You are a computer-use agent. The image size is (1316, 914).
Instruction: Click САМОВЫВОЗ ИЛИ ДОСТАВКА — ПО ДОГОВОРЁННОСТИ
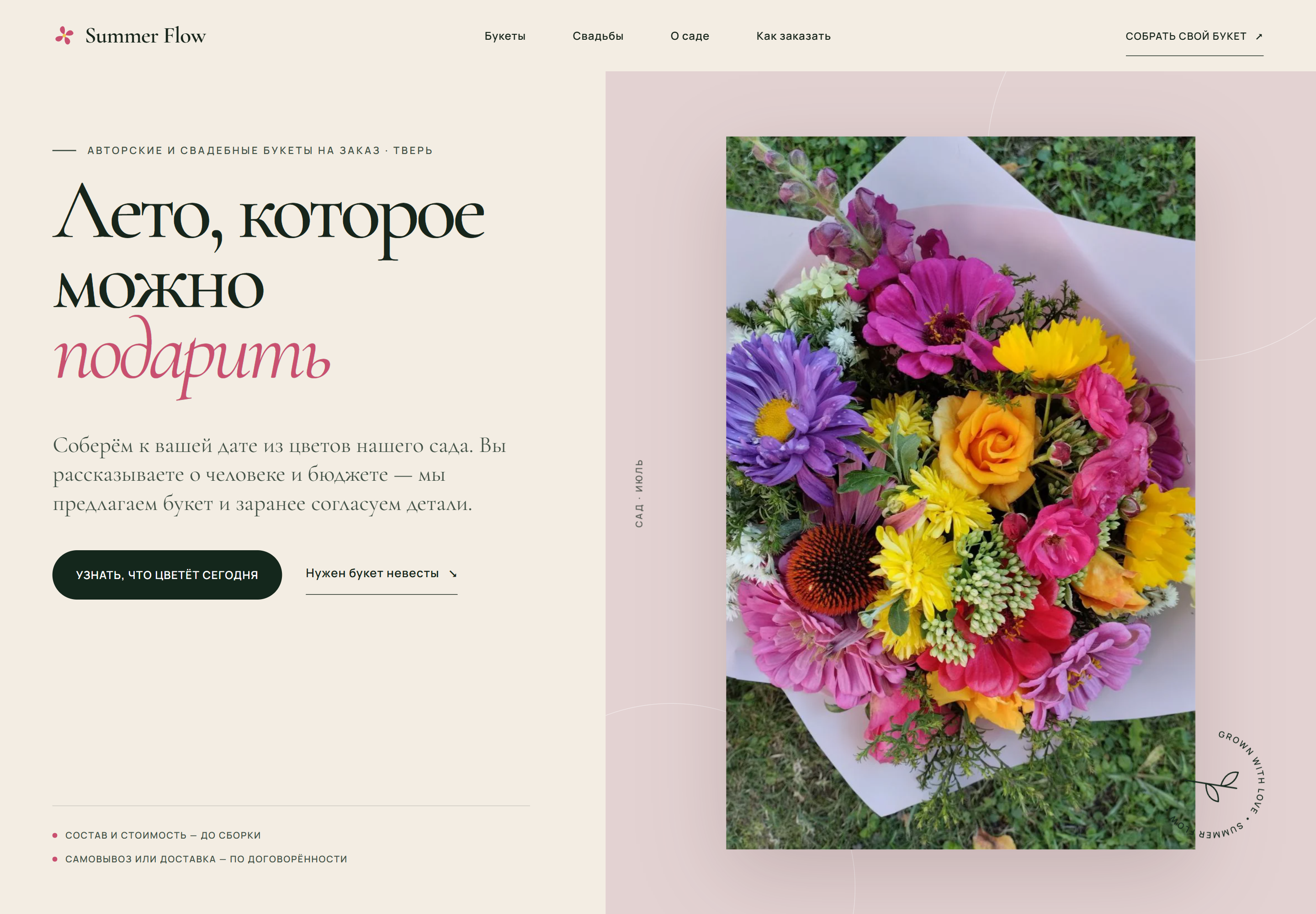206,858
